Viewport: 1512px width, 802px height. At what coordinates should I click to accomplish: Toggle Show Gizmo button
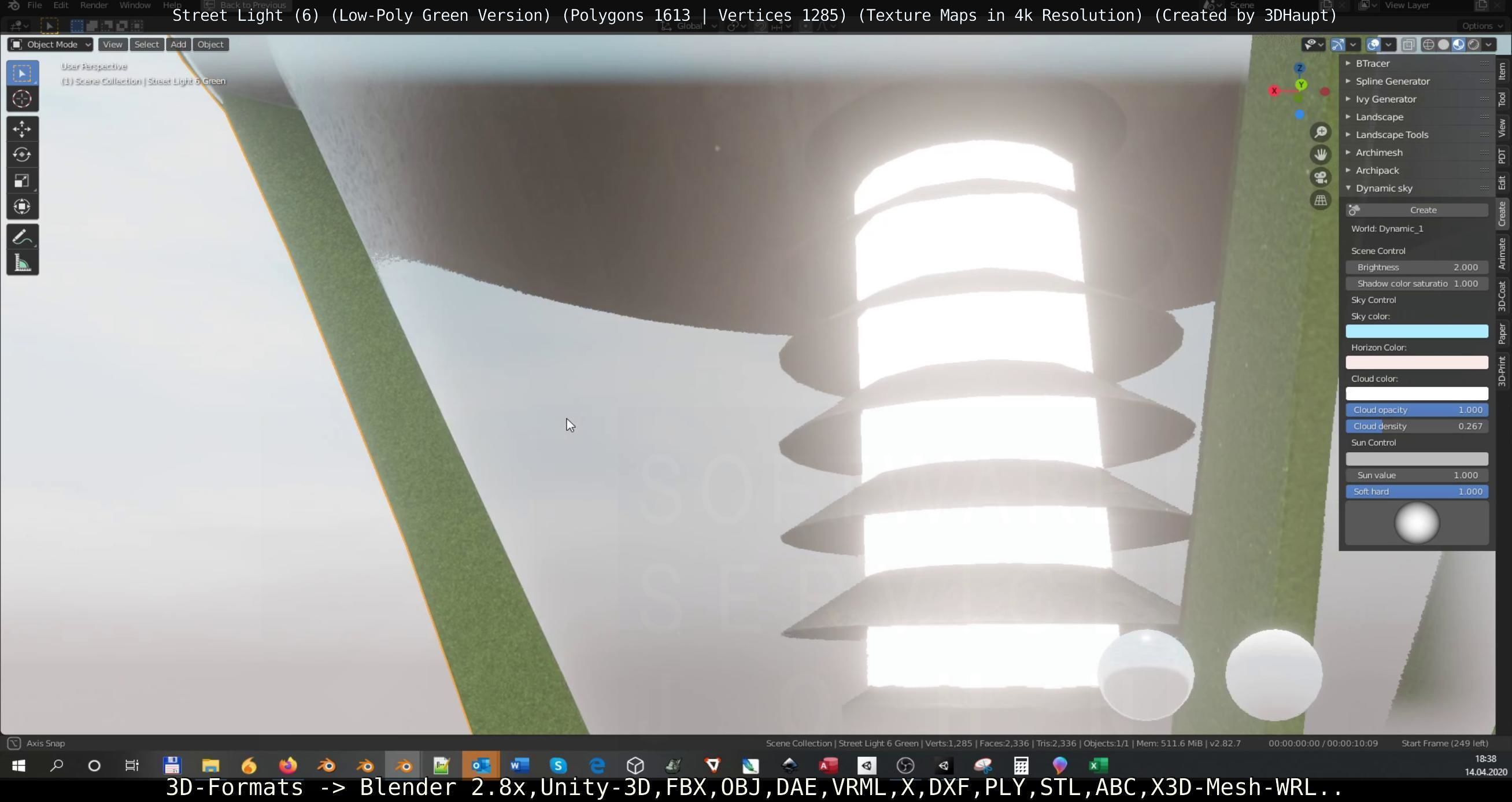[1338, 45]
